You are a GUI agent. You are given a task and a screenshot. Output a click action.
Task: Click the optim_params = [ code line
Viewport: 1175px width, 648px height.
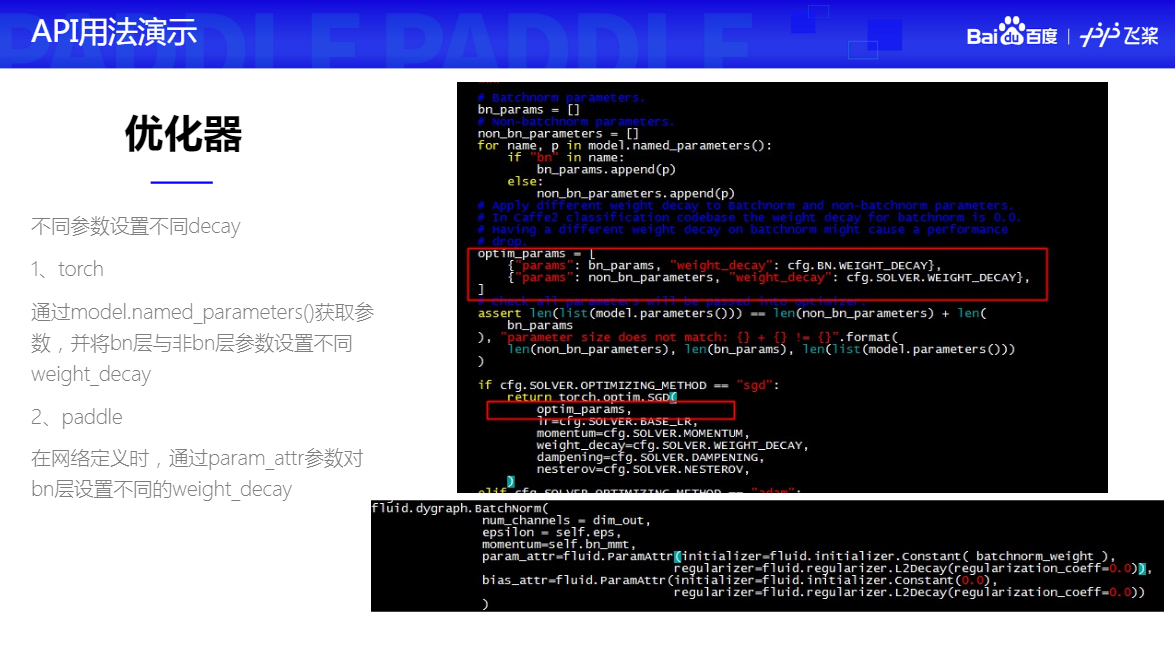(x=536, y=253)
